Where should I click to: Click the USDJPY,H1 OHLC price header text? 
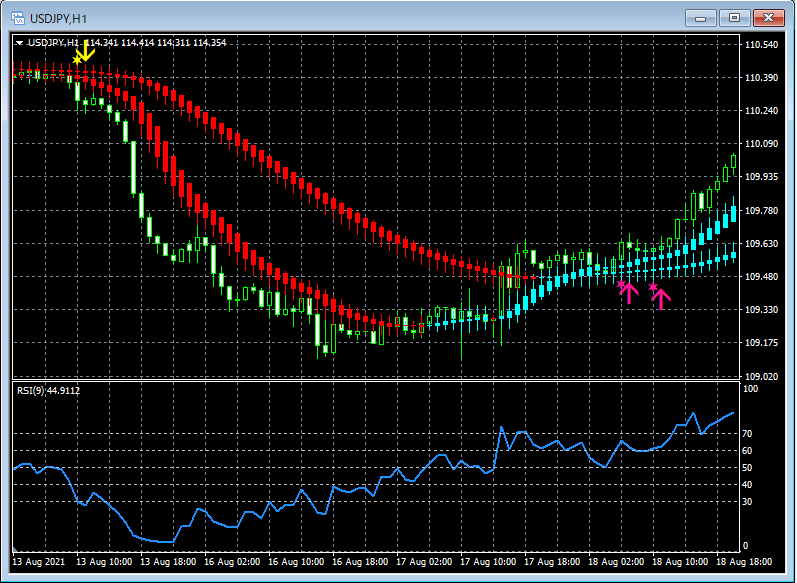tap(127, 43)
